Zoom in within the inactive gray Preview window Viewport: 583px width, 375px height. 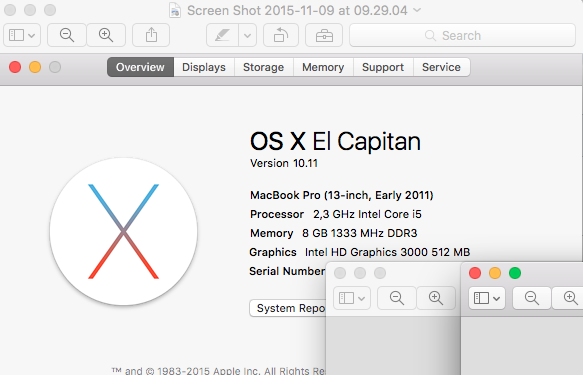(x=436, y=298)
